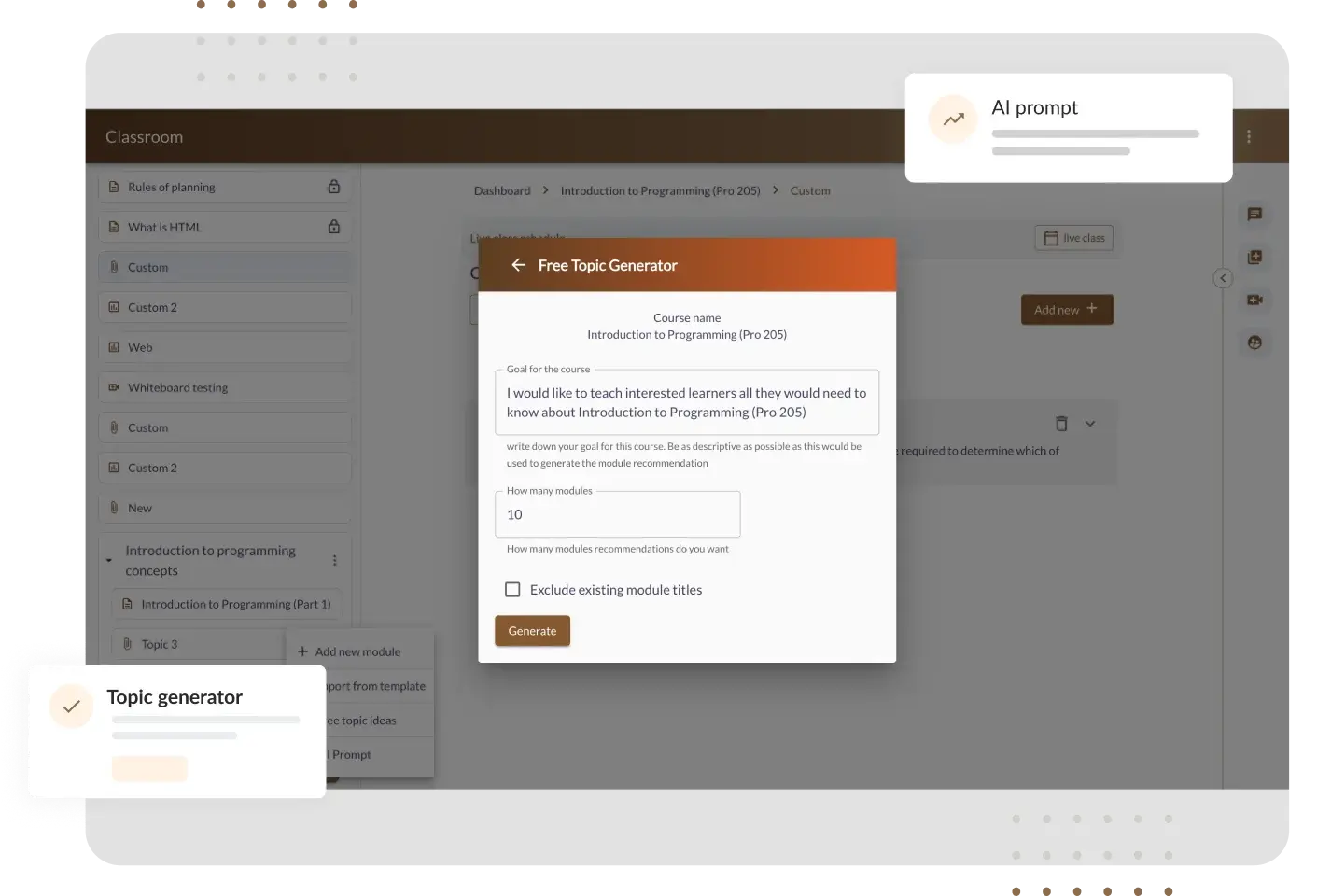Open three-dot menu for Introduction to programming concepts
This screenshot has height=896, width=1317.
tap(335, 560)
